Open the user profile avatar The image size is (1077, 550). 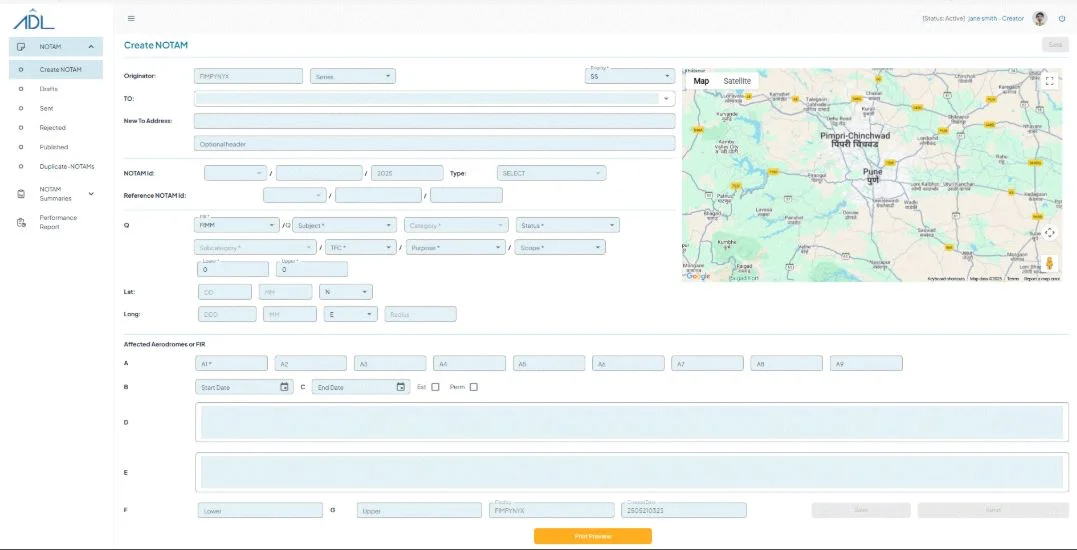click(x=1040, y=19)
